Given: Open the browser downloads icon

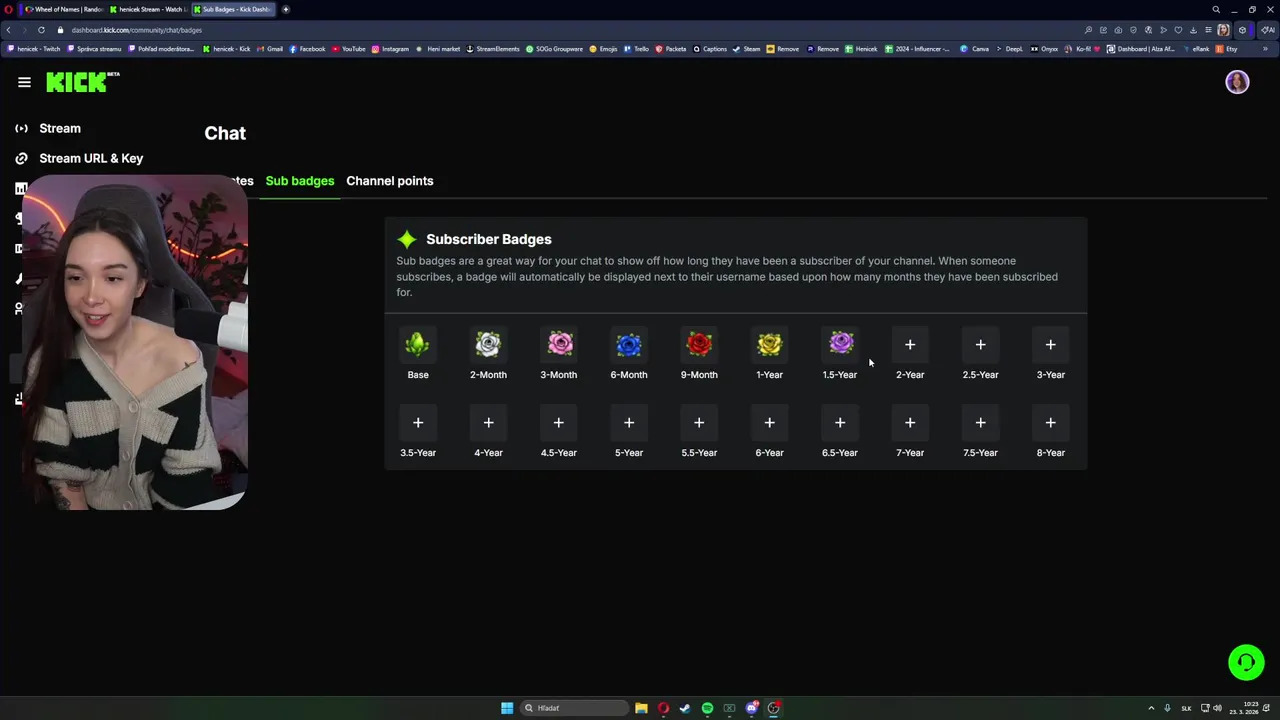Looking at the screenshot, I should click(1193, 30).
